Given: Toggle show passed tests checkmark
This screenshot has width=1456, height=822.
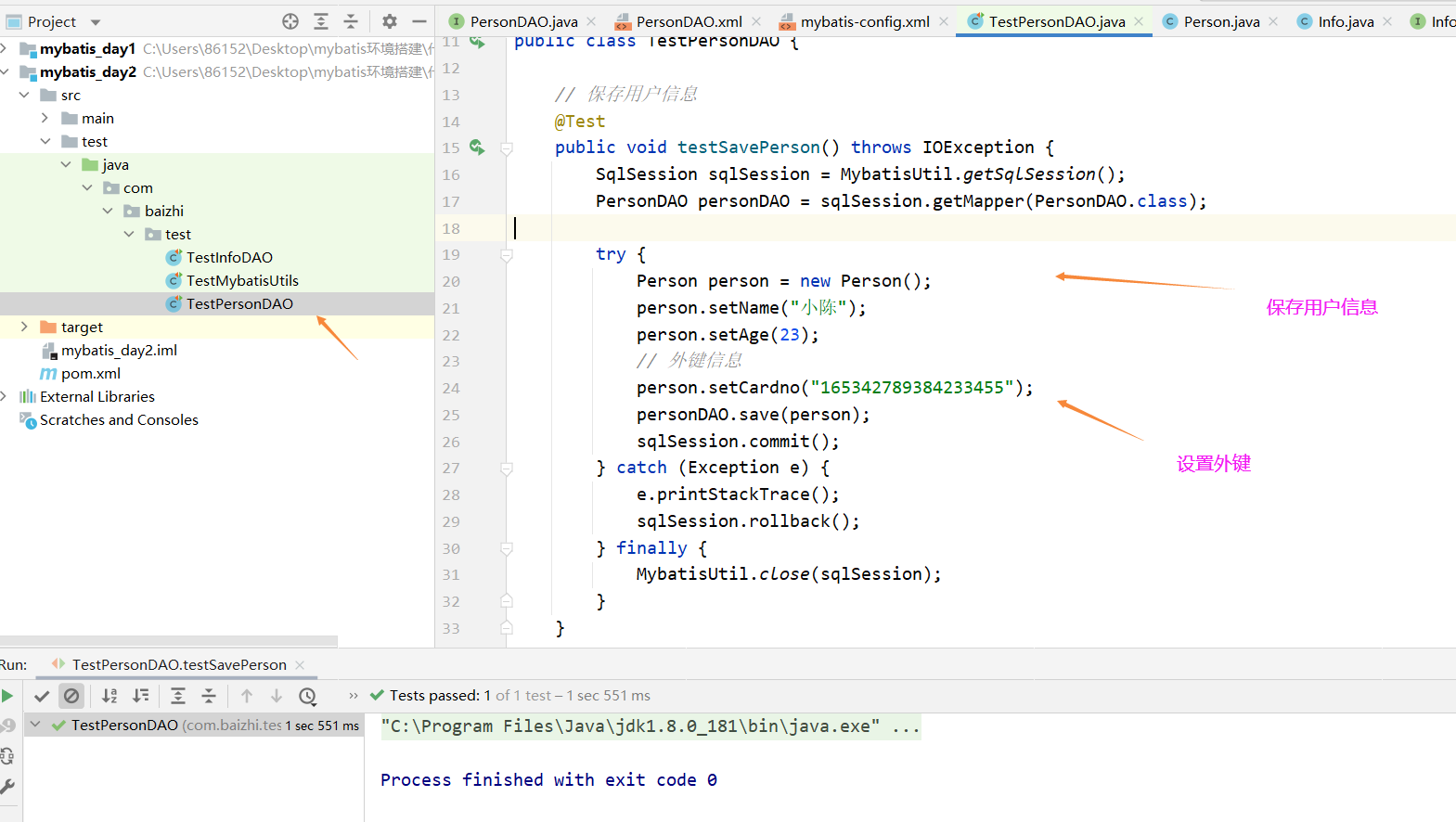Looking at the screenshot, I should pos(42,696).
